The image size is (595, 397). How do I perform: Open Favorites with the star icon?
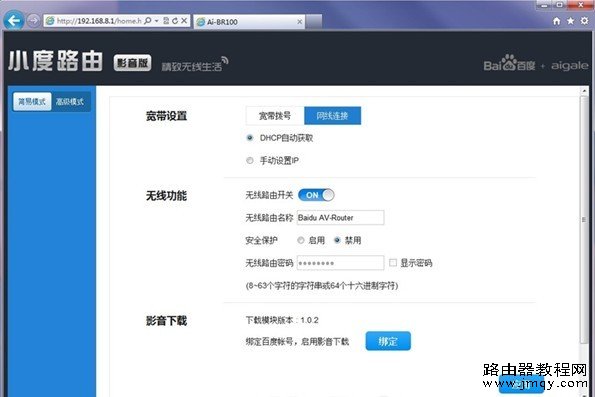pos(570,21)
